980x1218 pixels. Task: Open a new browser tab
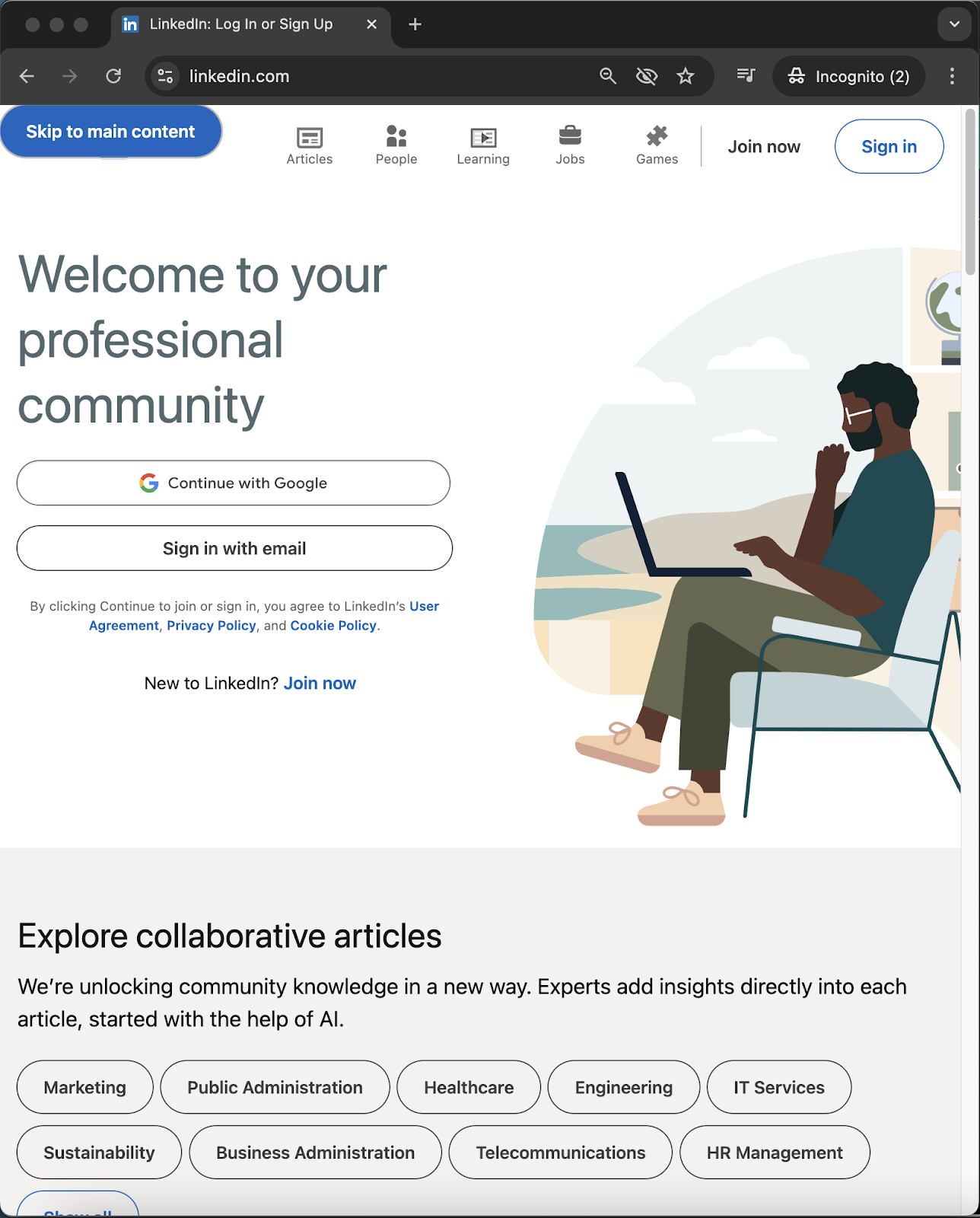pyautogui.click(x=415, y=24)
